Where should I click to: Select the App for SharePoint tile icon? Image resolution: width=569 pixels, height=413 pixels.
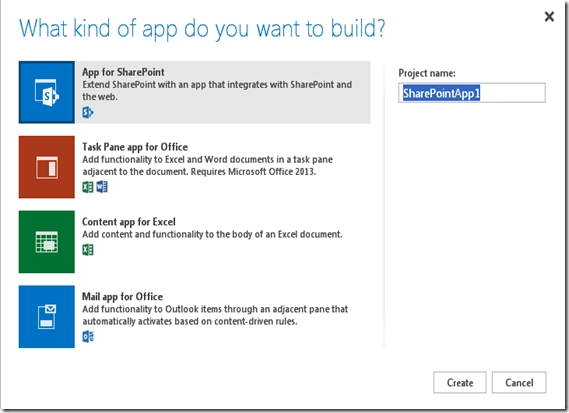tap(47, 92)
